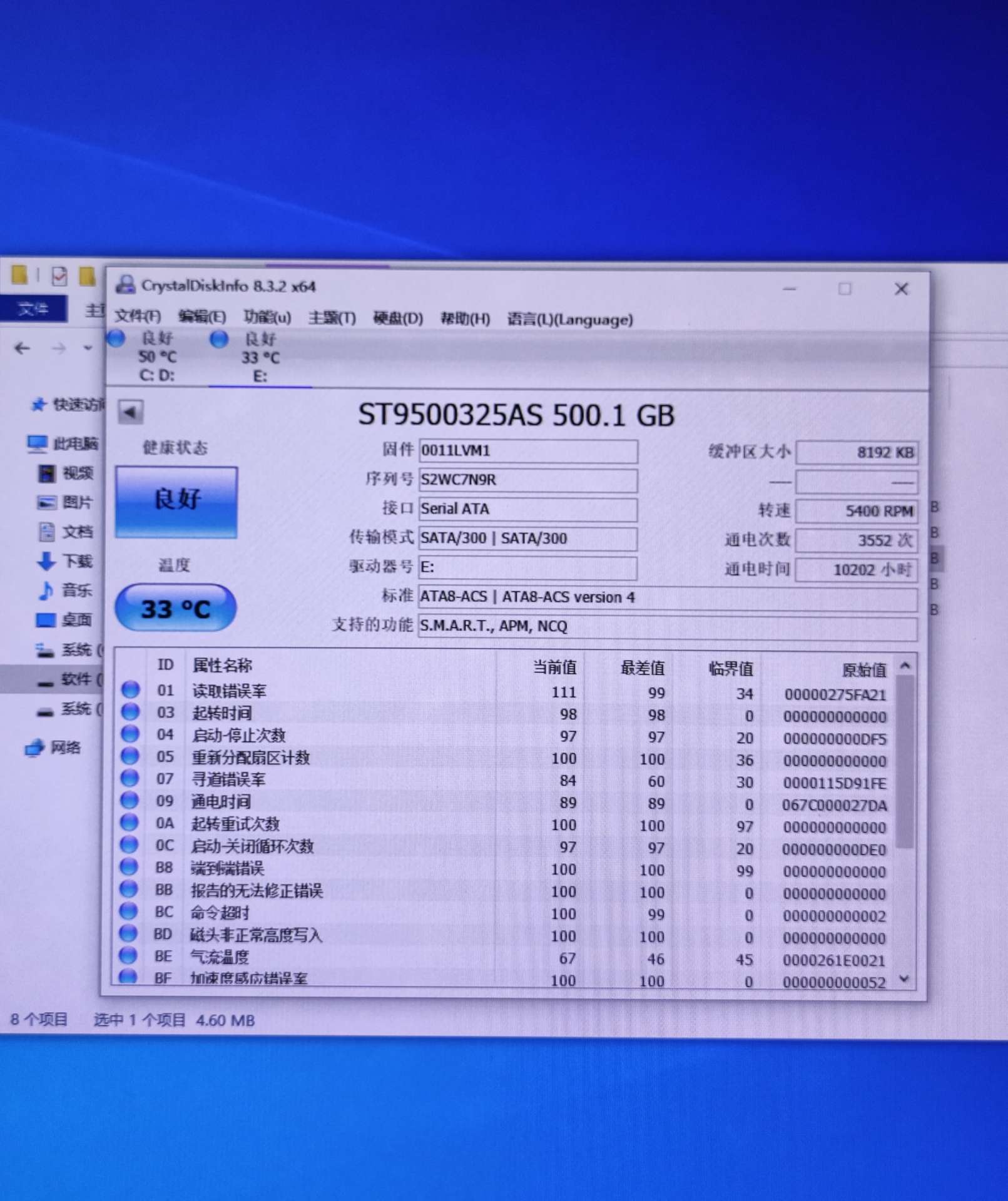Click the SATA/300 transfer mode field

click(x=528, y=539)
